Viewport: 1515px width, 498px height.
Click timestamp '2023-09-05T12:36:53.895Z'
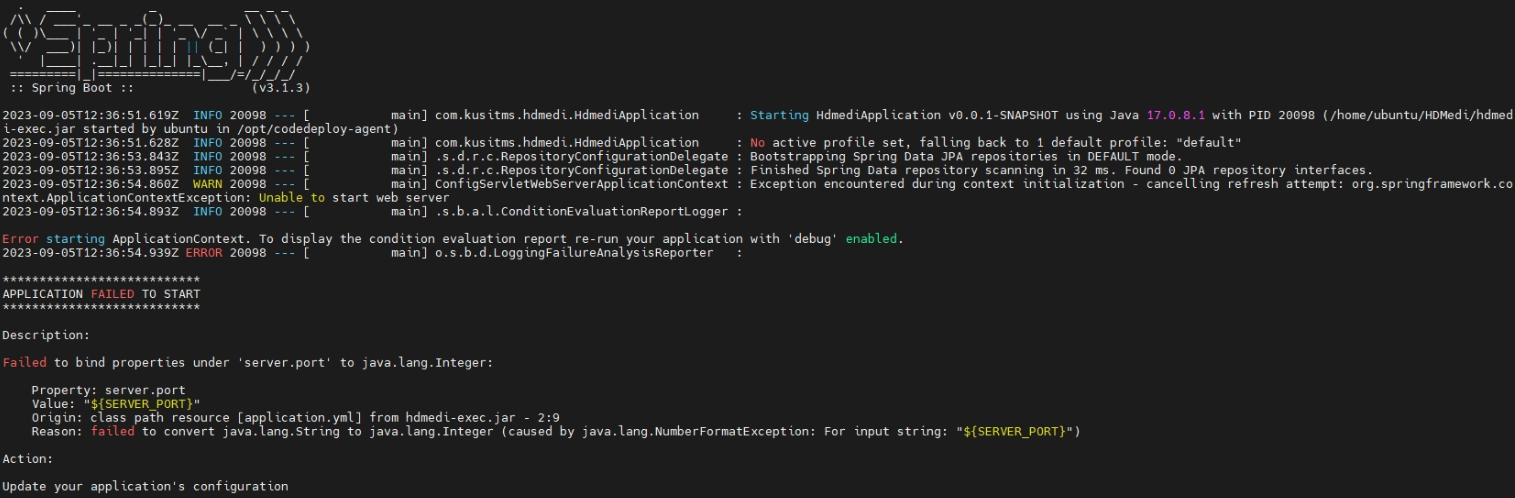[x=91, y=170]
